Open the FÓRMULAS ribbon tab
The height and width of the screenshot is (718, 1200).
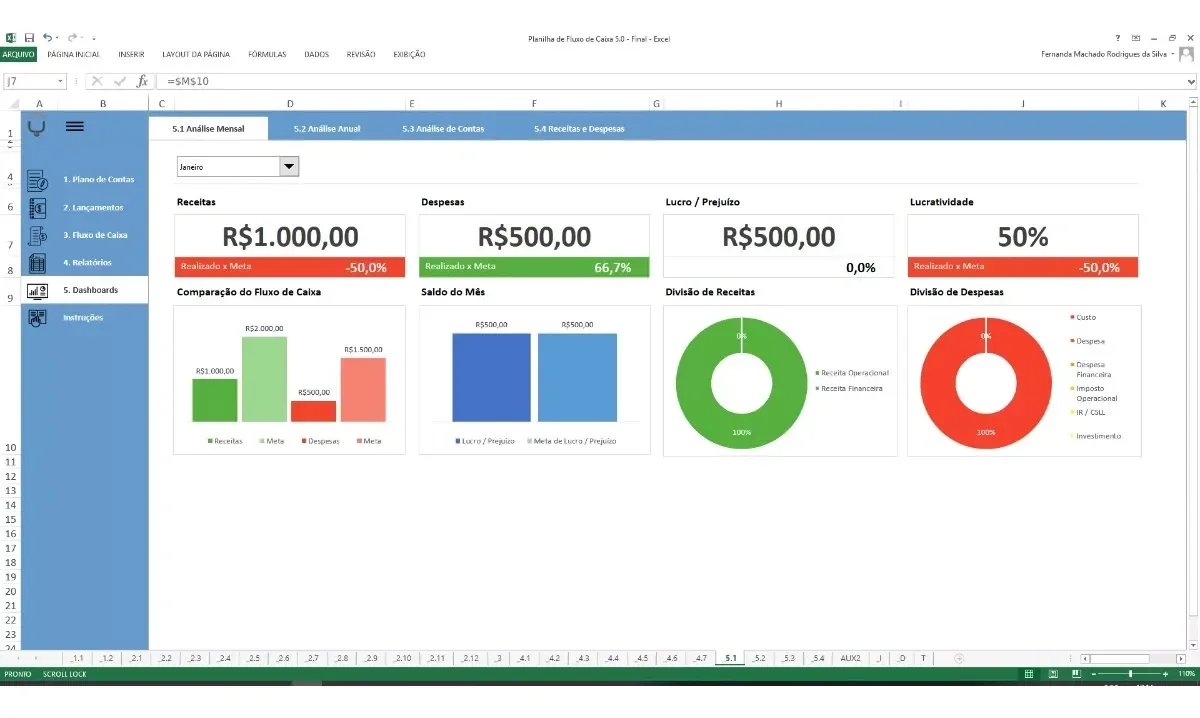267,54
